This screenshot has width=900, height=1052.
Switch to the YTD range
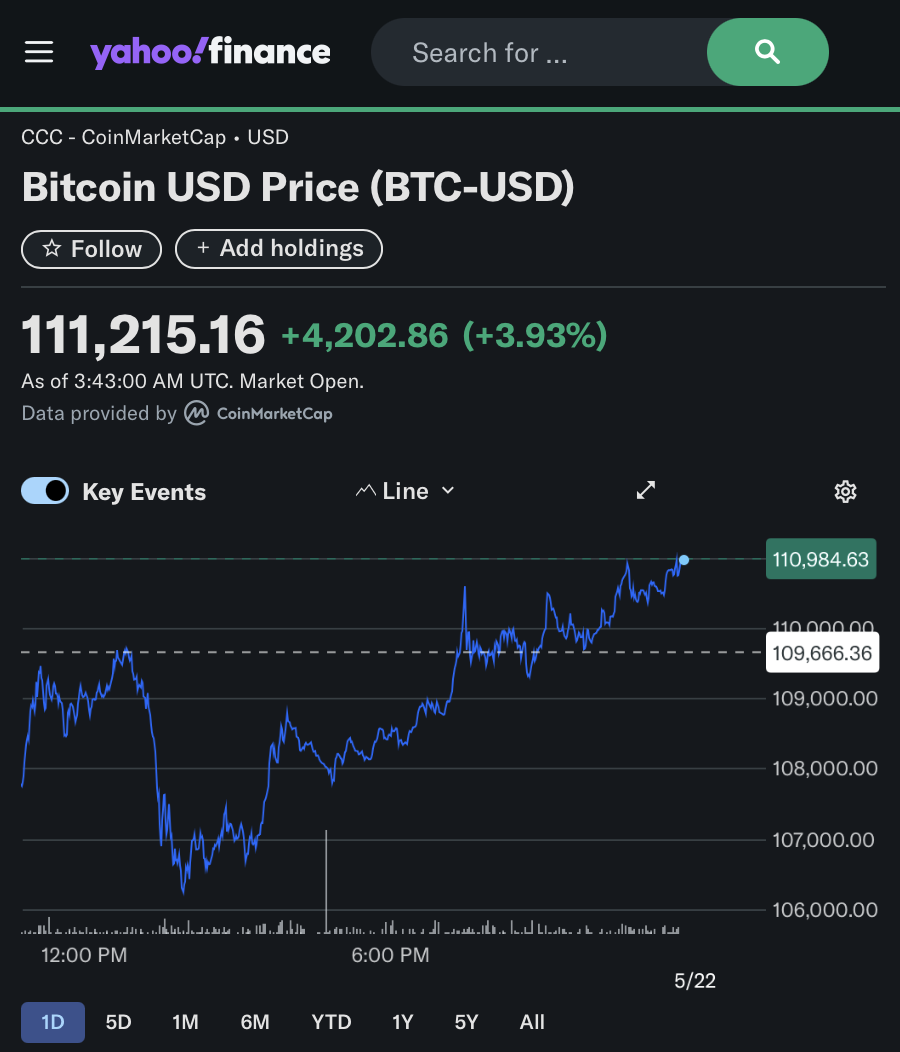[x=332, y=1022]
